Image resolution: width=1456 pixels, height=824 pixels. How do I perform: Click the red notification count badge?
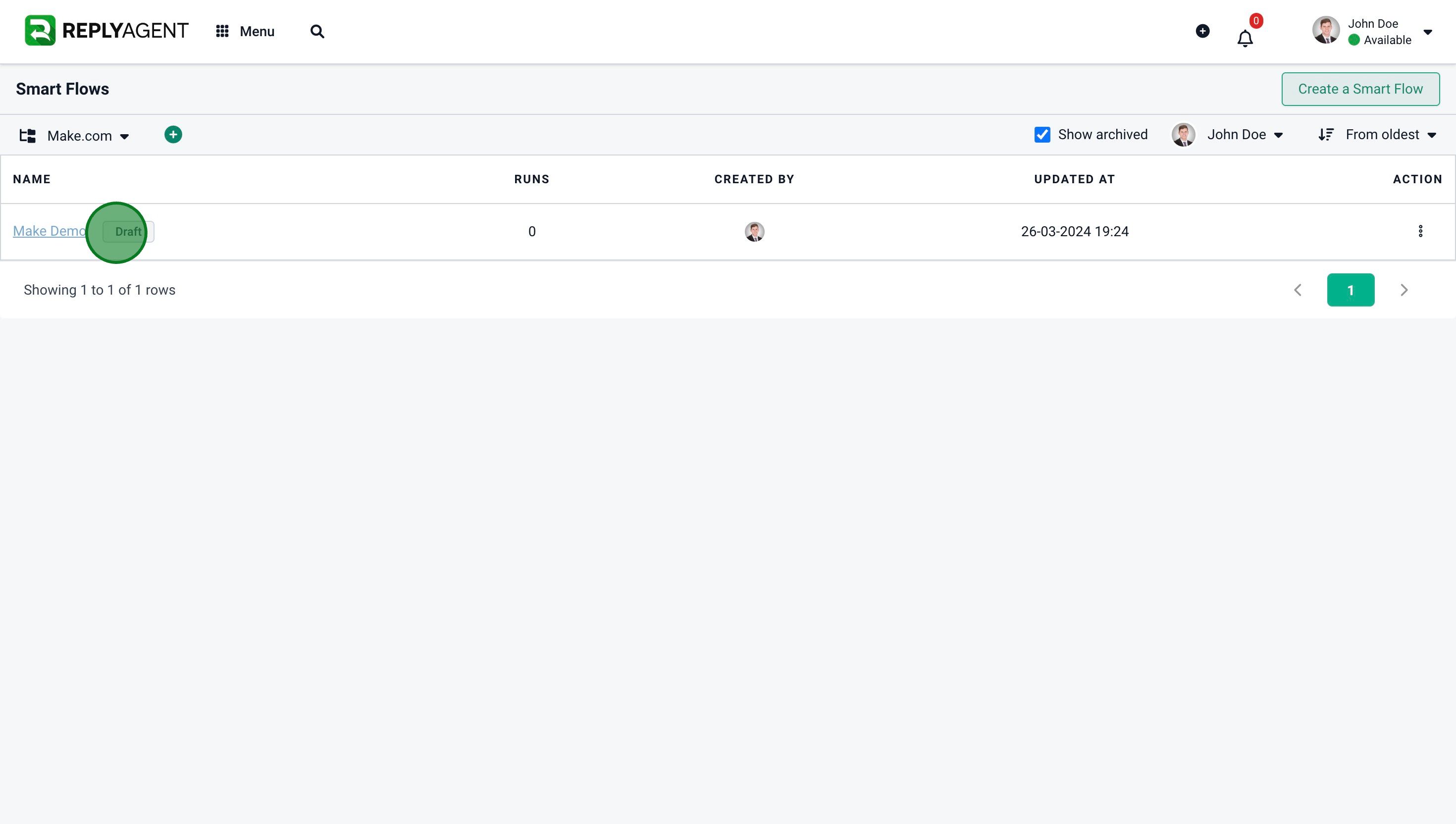(1256, 21)
